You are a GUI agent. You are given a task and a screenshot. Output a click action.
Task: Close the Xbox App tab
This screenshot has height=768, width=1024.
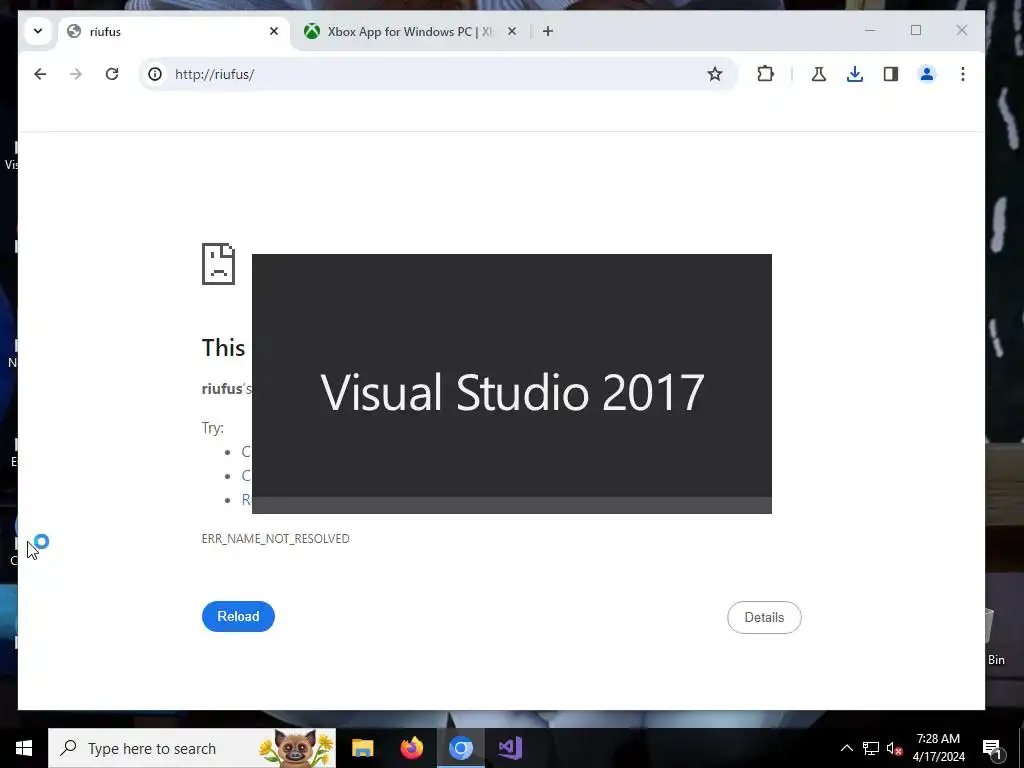pos(512,31)
